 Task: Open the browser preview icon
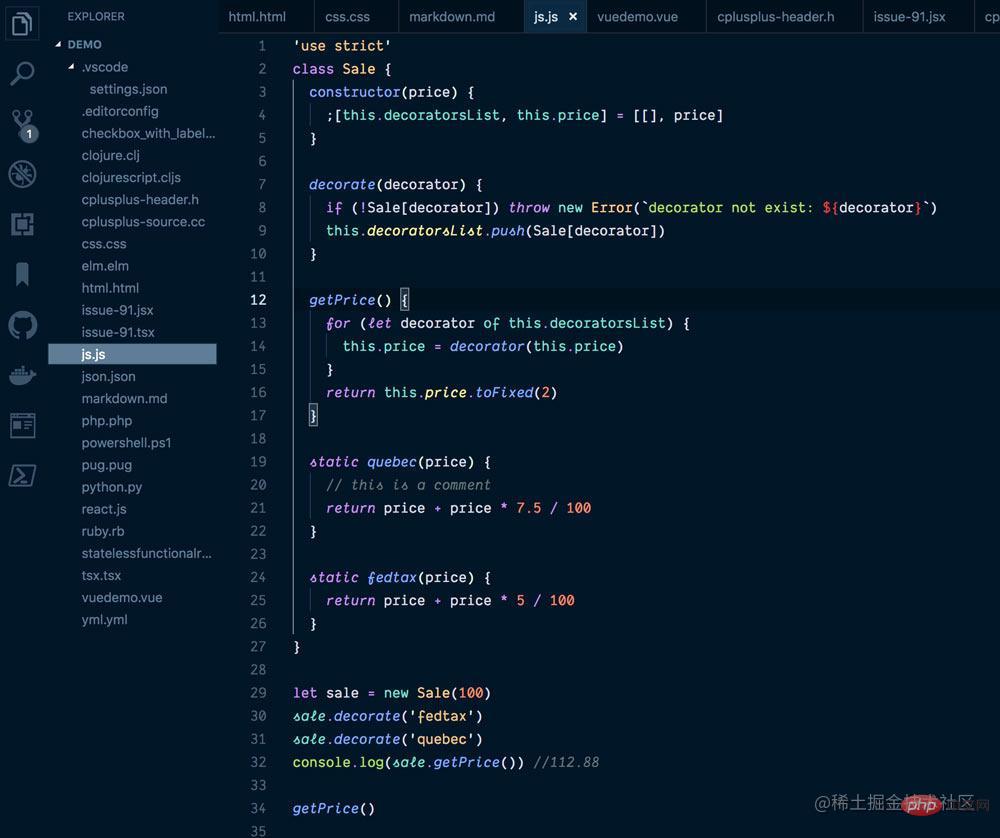(23, 425)
